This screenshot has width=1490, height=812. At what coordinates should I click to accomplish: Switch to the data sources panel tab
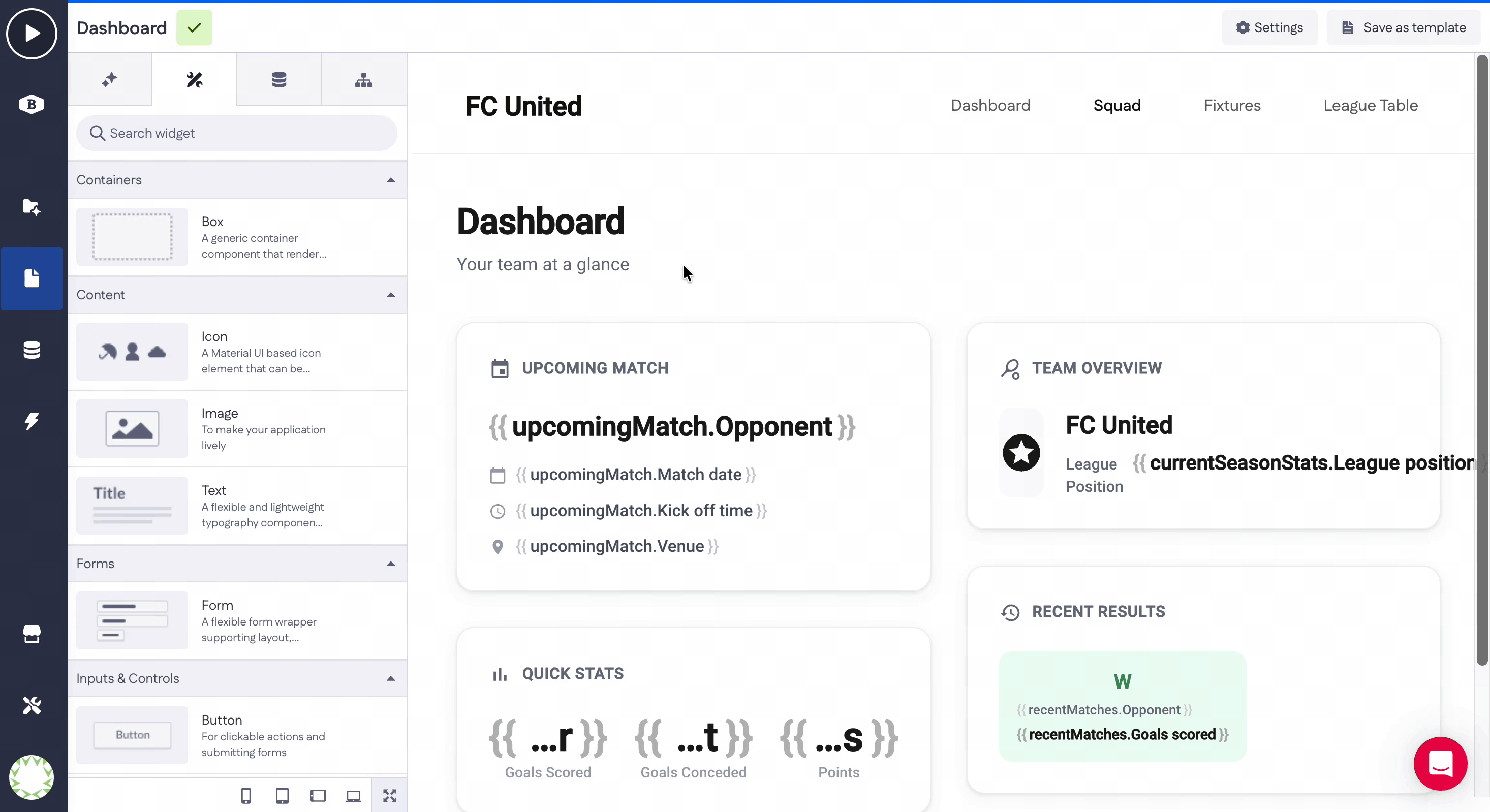coord(279,80)
